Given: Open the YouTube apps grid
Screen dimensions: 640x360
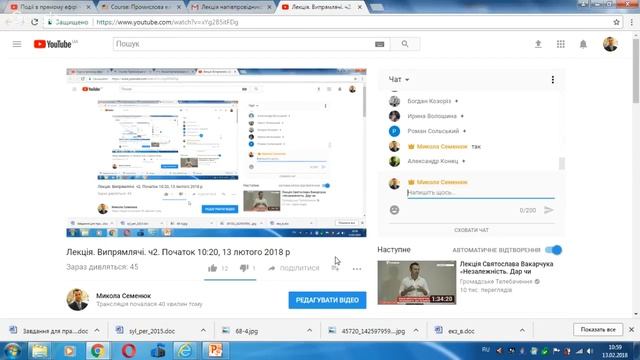Looking at the screenshot, I should pos(561,44).
